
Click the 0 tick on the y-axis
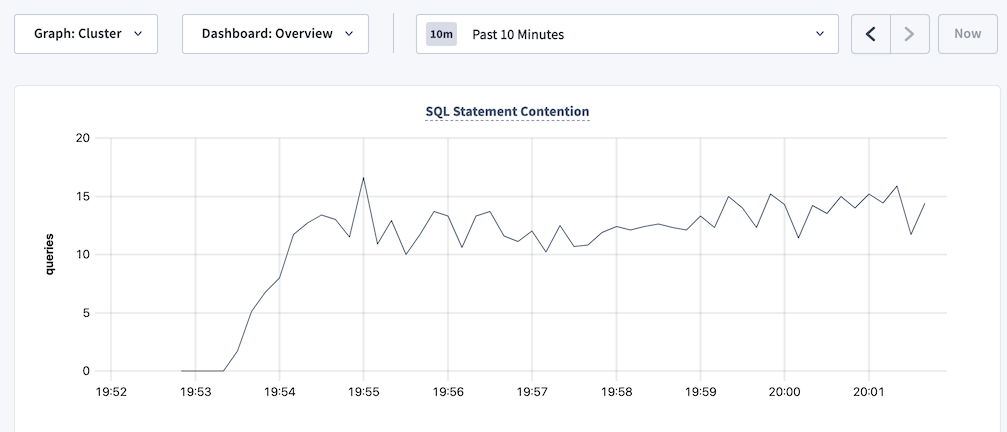(86, 371)
